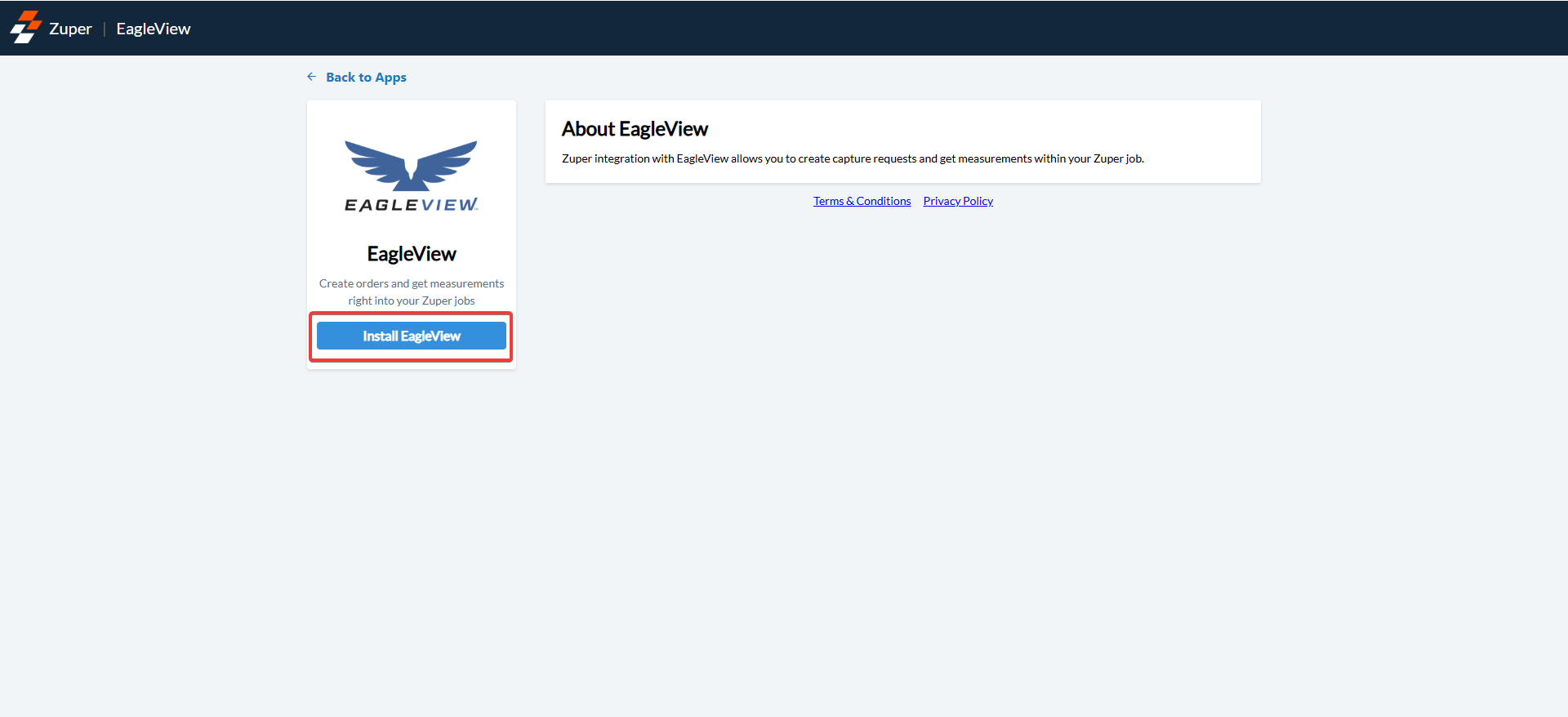The image size is (1568, 717).
Task: Click the EagleView card title text
Action: click(x=412, y=254)
